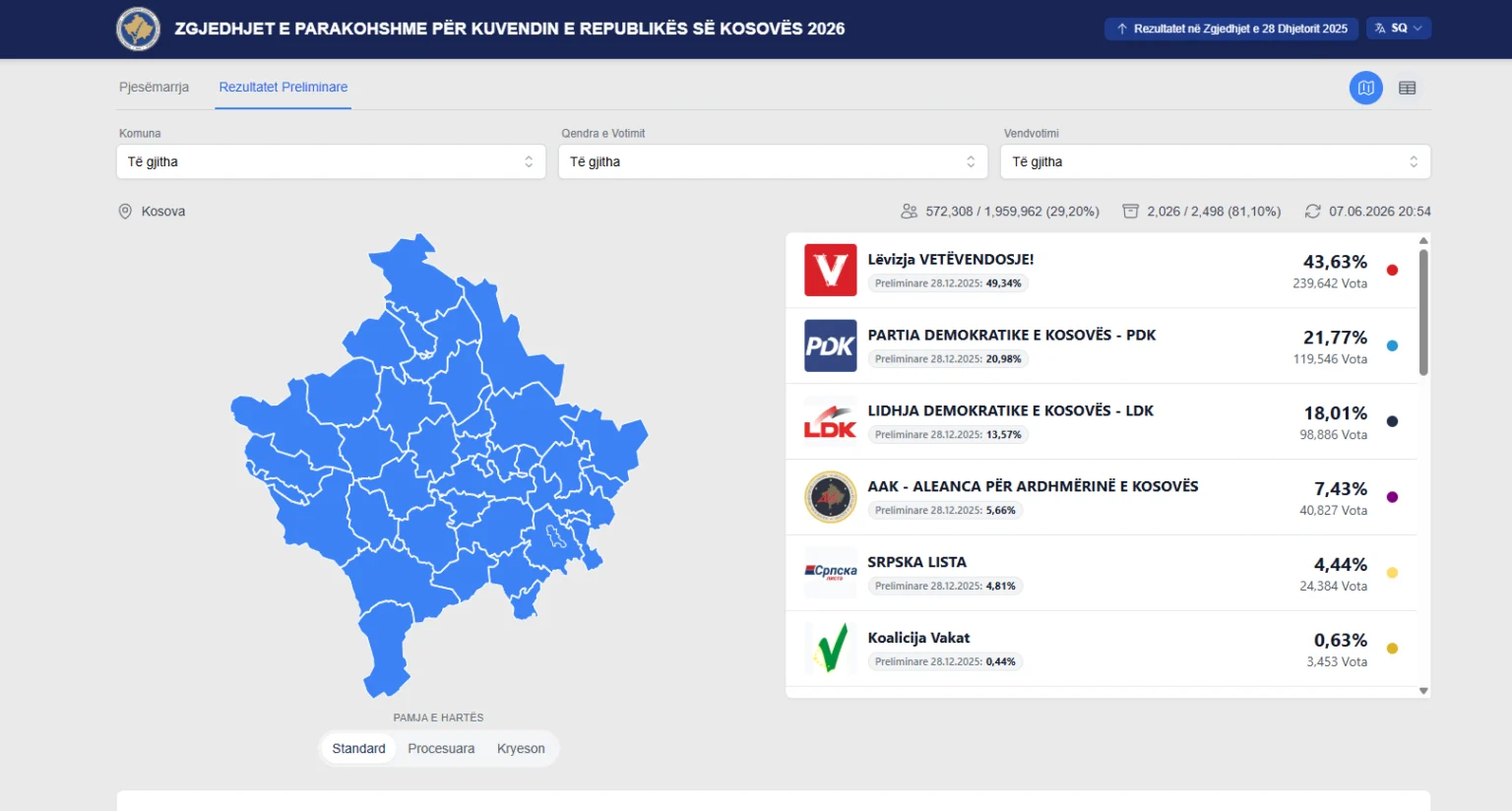The height and width of the screenshot is (811, 1512).
Task: Click the AAK party emblem
Action: (x=830, y=497)
